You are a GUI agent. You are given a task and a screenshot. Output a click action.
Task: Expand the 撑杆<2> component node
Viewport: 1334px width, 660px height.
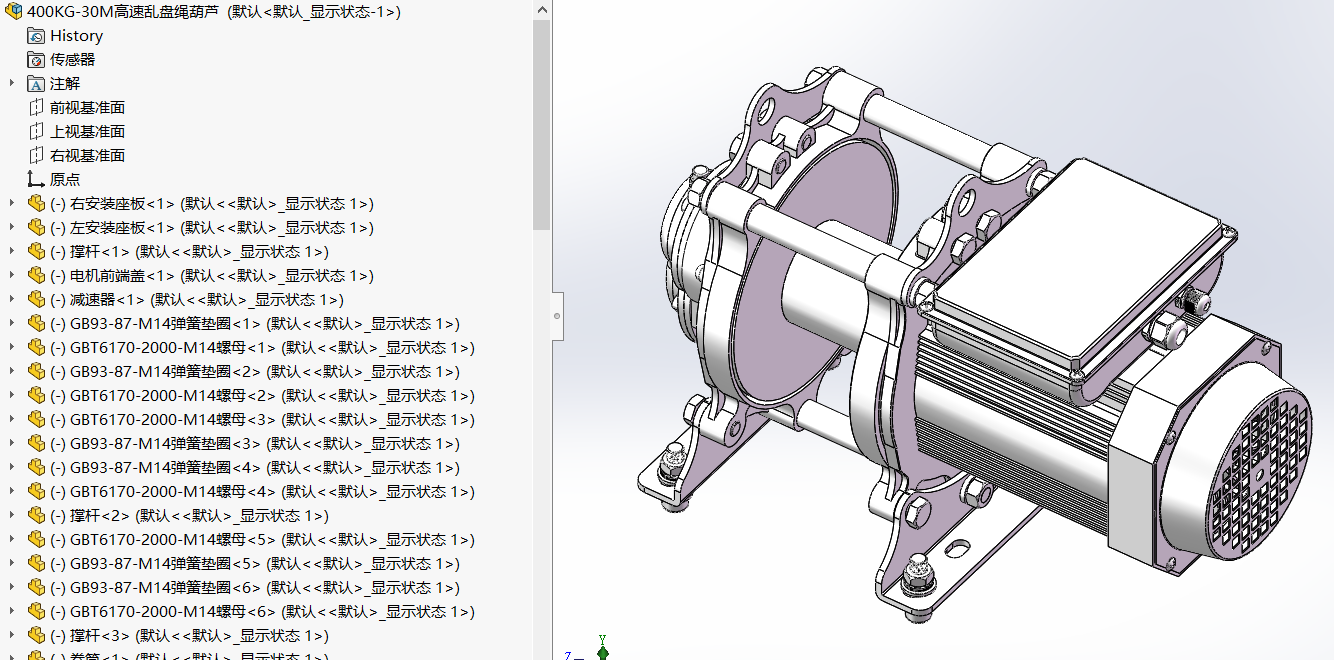tap(12, 516)
